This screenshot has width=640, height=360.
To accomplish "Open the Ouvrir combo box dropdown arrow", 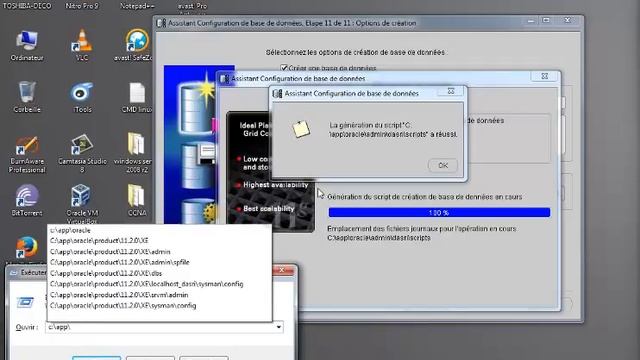I will 279,327.
